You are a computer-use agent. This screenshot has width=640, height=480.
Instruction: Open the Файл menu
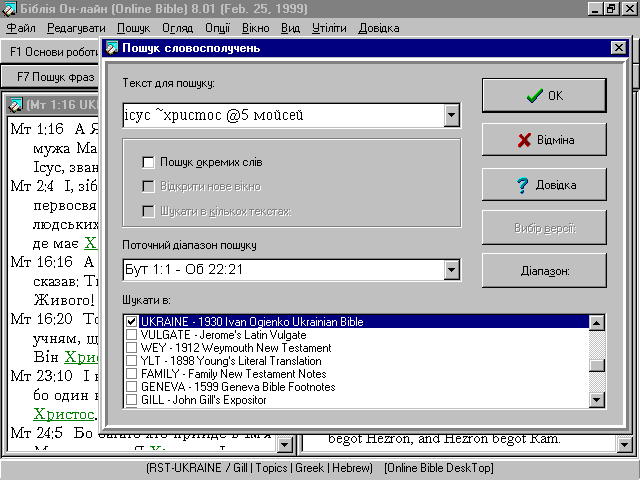click(x=20, y=28)
